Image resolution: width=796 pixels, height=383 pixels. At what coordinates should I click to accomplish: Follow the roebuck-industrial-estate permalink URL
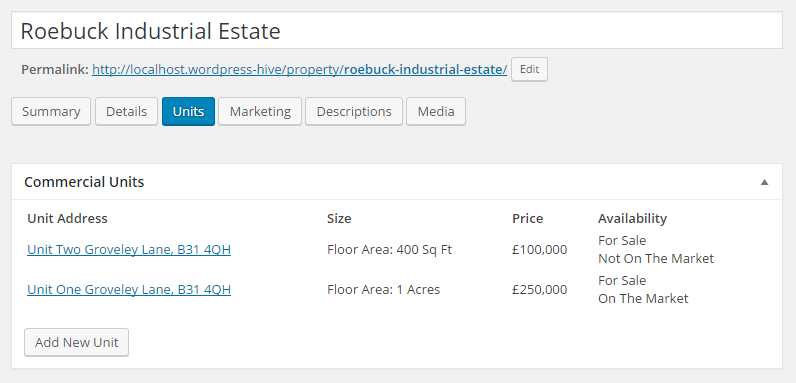(300, 70)
